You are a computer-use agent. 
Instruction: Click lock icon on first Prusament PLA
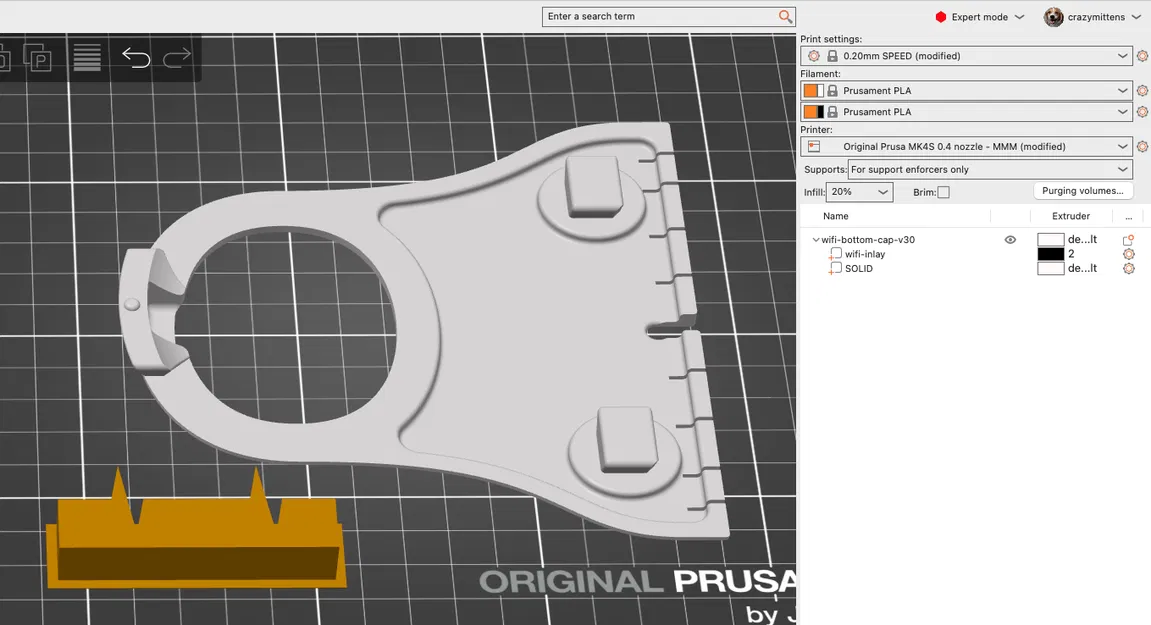(x=832, y=90)
